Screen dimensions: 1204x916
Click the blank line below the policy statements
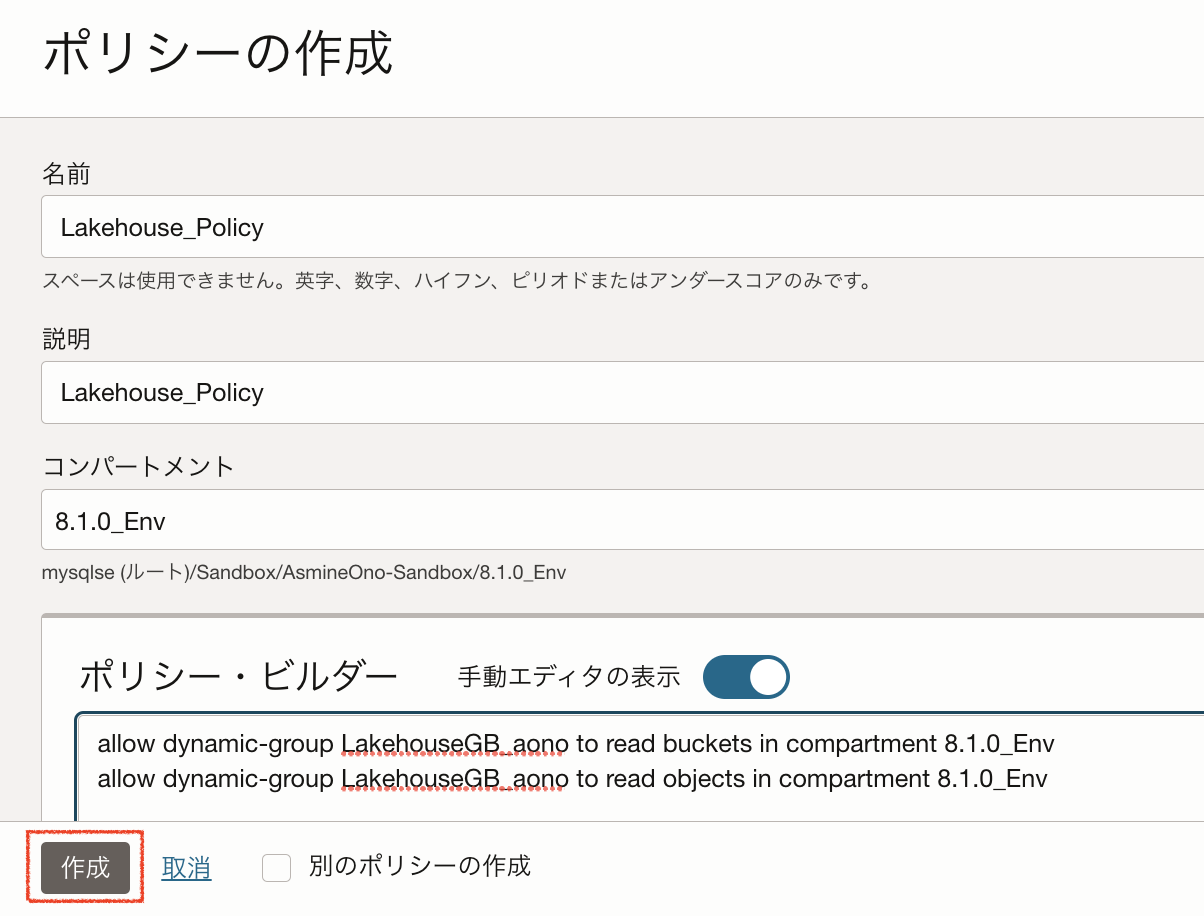(600, 808)
